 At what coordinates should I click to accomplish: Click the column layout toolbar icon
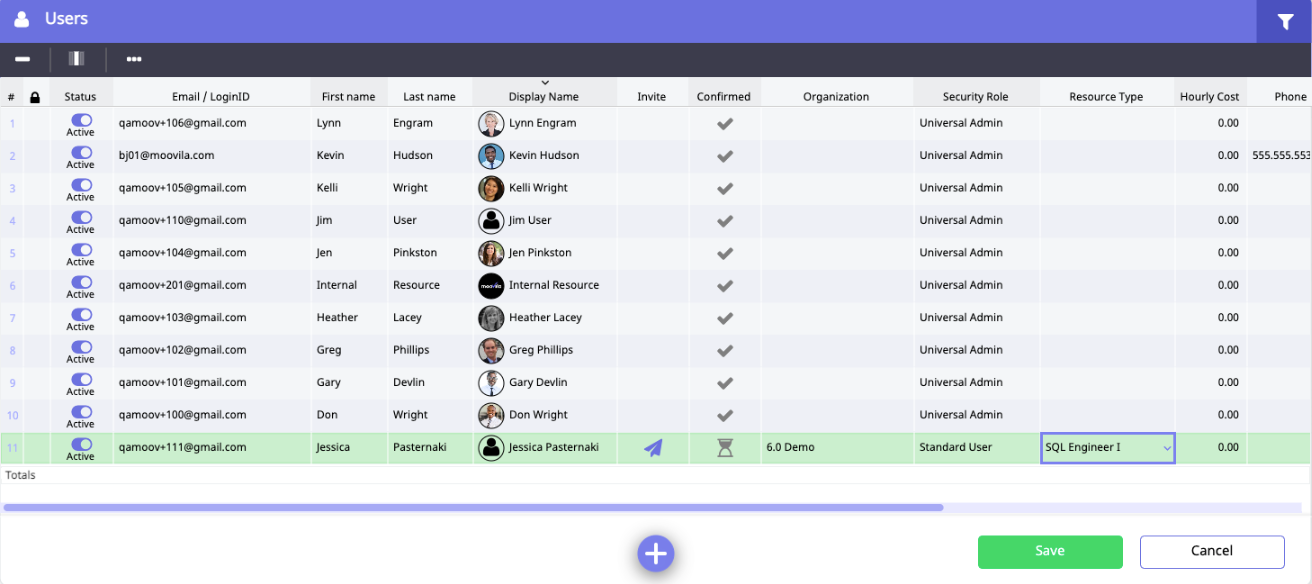click(x=76, y=59)
